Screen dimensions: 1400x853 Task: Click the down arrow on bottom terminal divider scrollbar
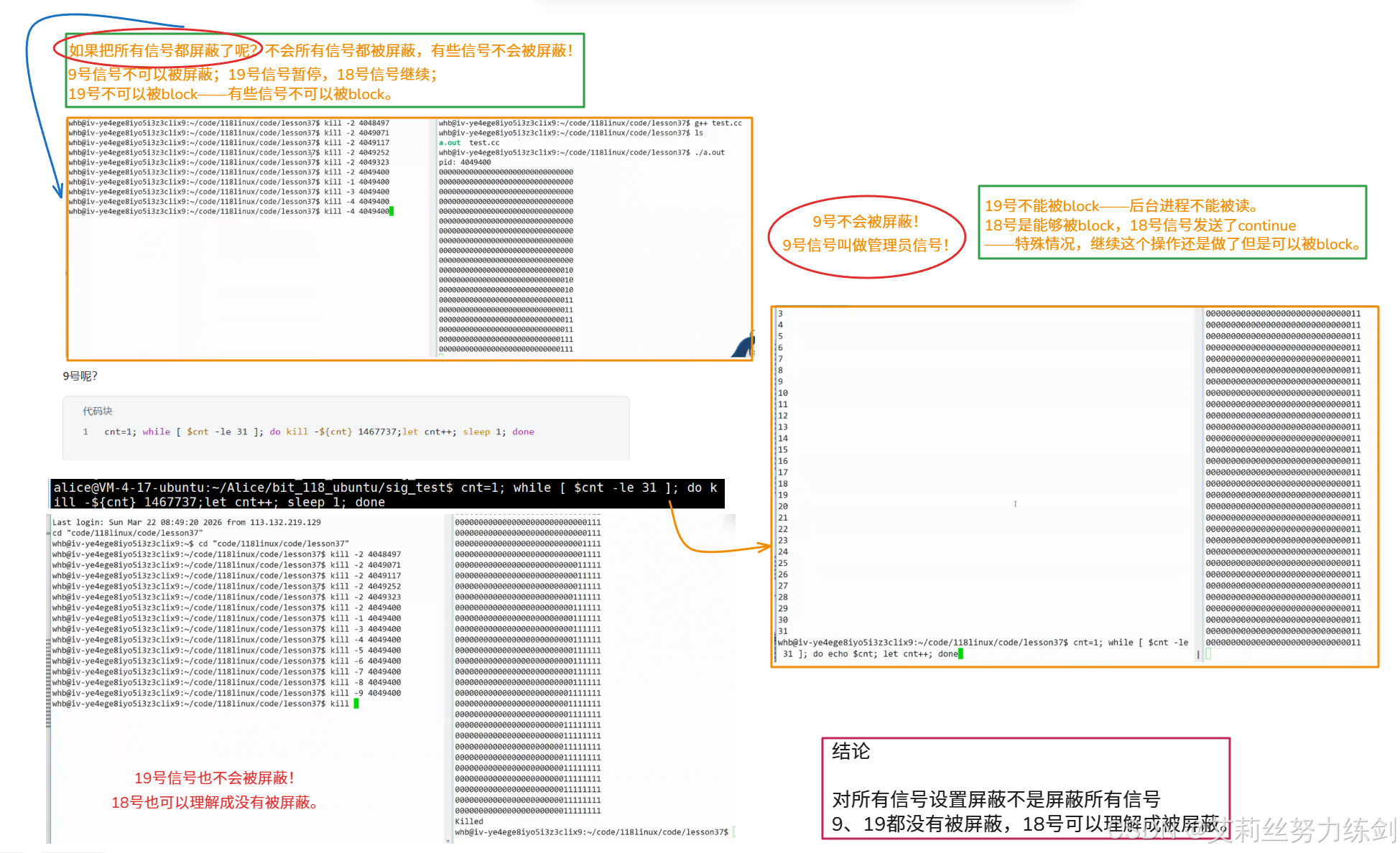click(x=449, y=839)
